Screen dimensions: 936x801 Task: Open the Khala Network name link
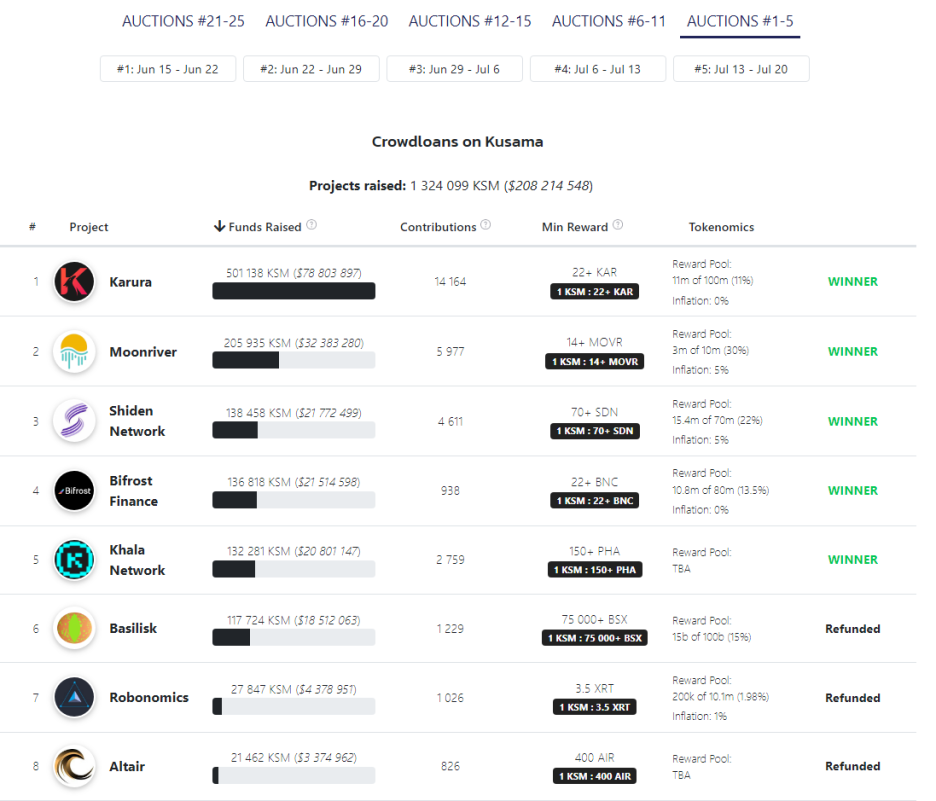[x=137, y=560]
